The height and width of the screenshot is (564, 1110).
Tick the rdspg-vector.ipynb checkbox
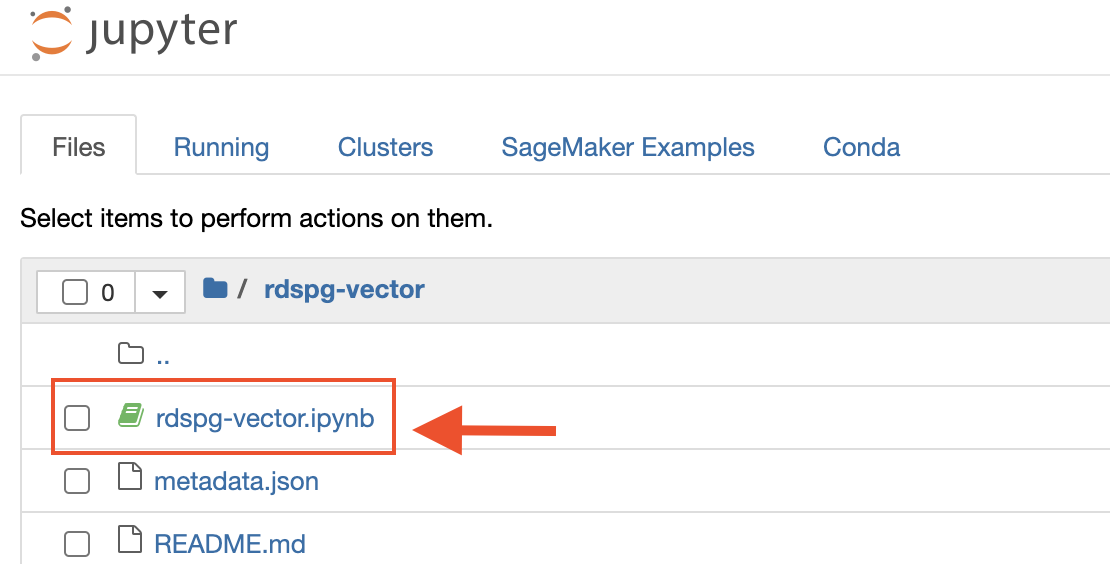click(x=77, y=418)
